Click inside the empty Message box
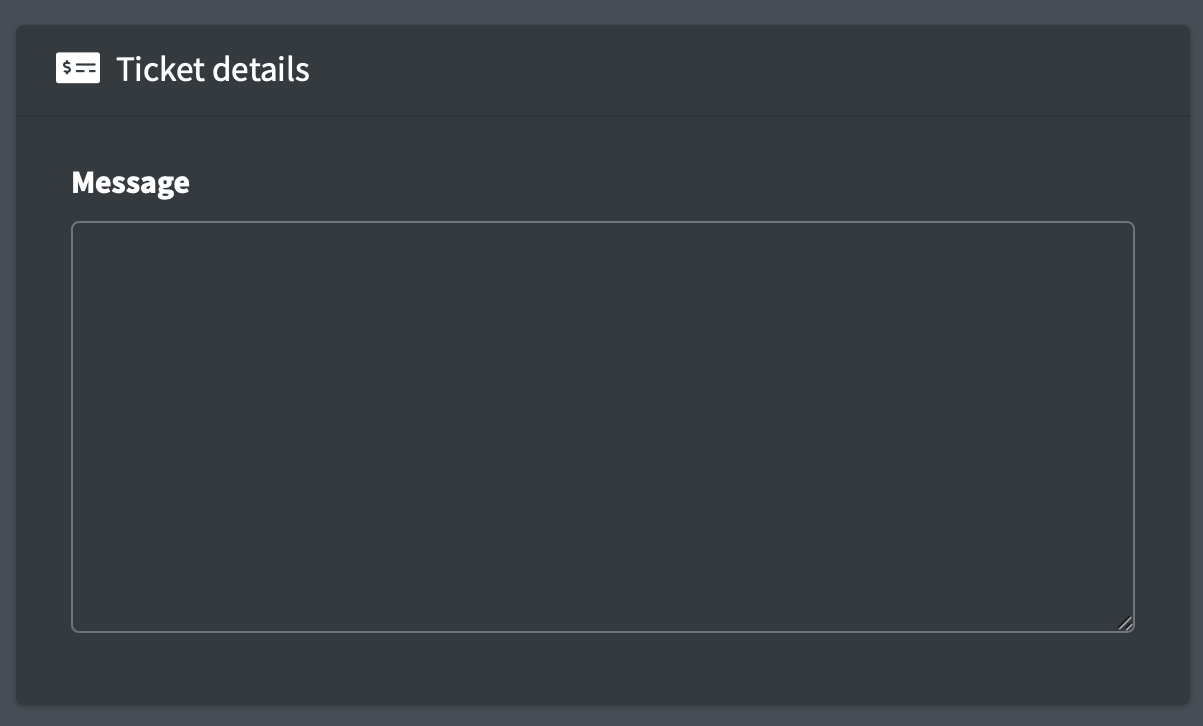The image size is (1203, 726). (602, 426)
